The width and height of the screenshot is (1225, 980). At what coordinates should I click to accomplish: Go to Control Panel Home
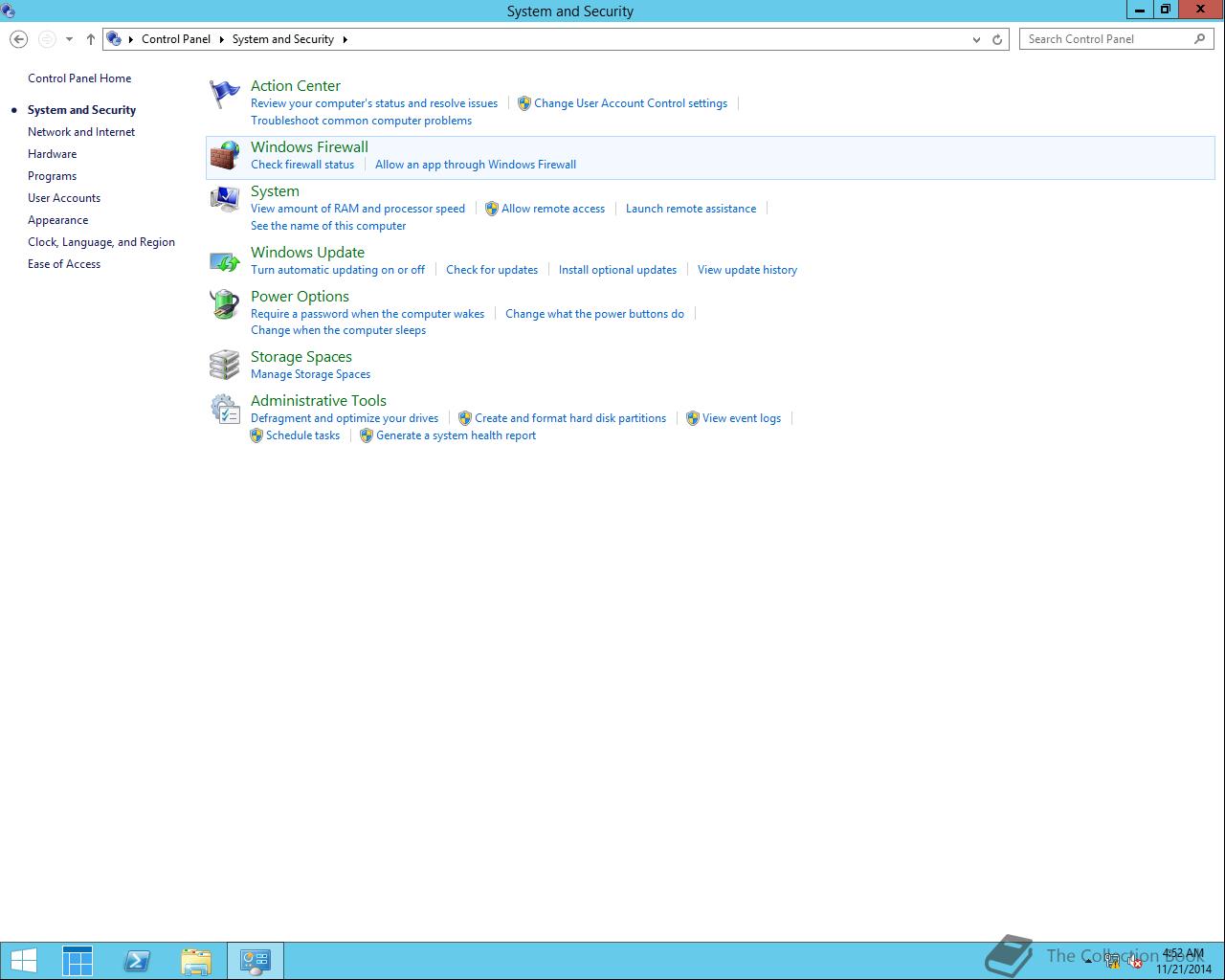(79, 78)
